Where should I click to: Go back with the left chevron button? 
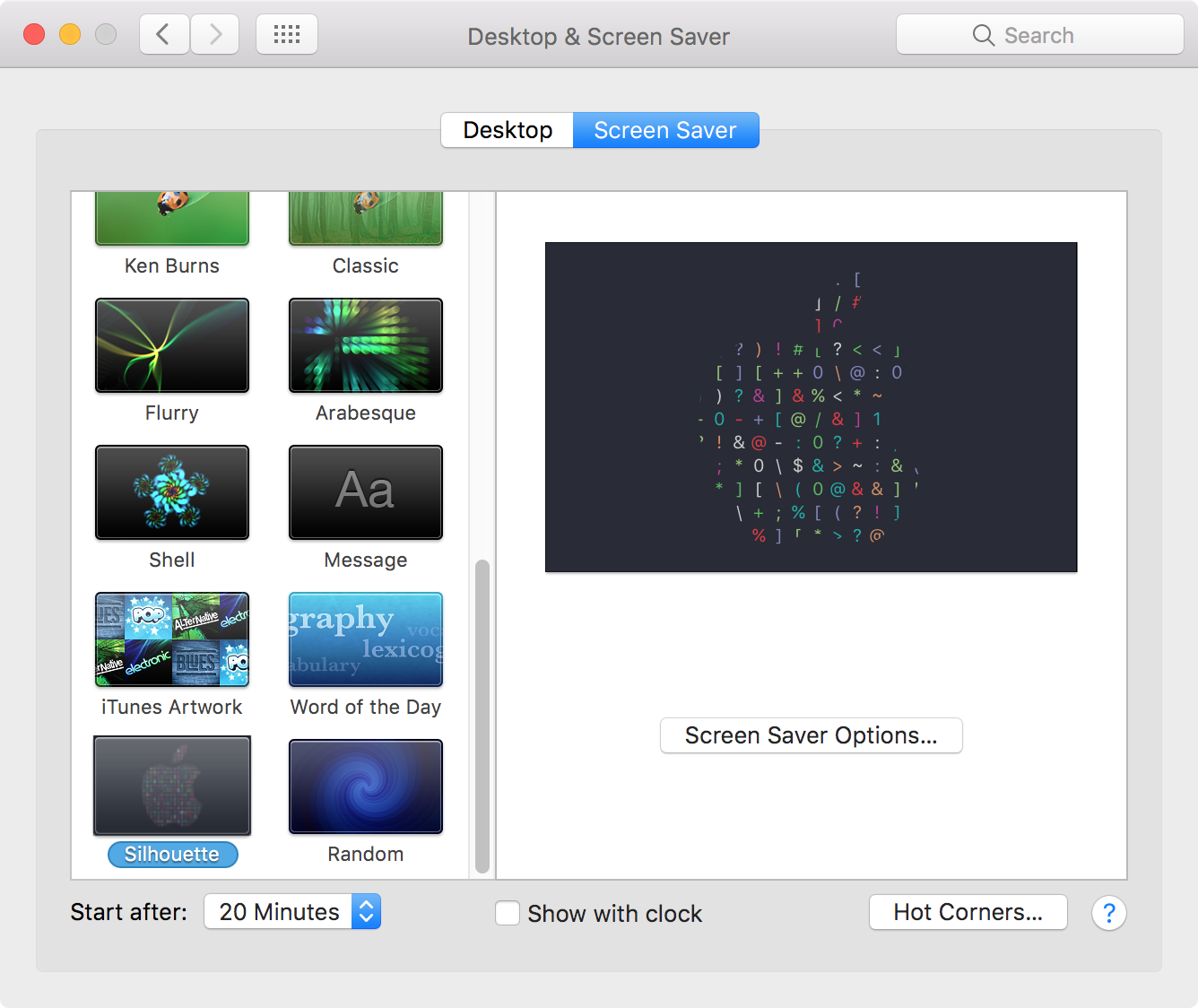coord(164,35)
